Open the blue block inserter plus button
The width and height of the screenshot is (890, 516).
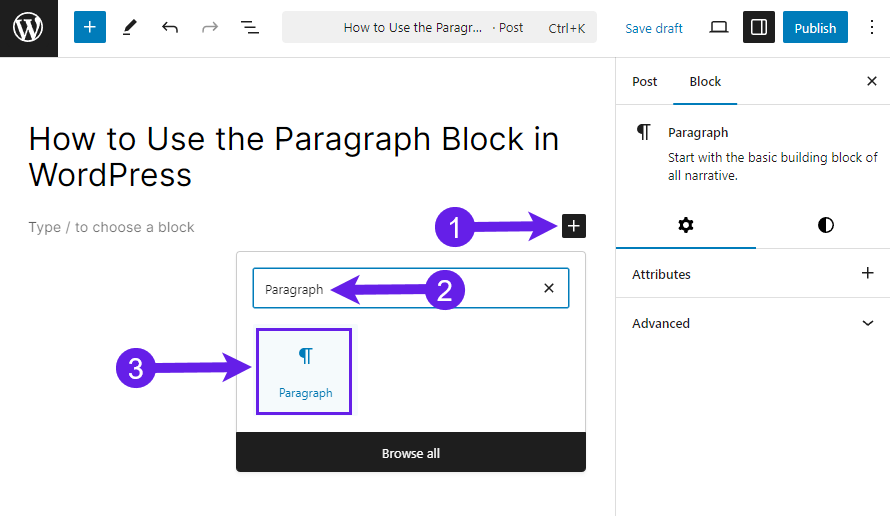pos(90,27)
